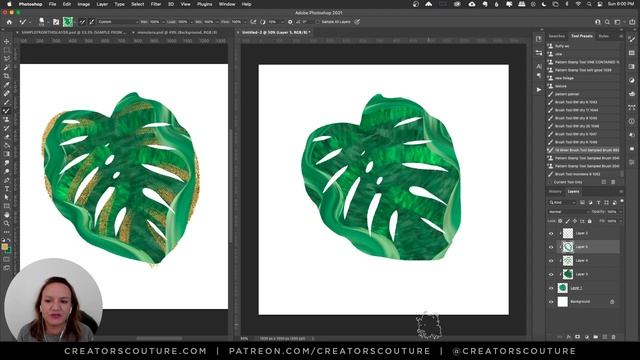Click search icon in options bar

point(607,22)
